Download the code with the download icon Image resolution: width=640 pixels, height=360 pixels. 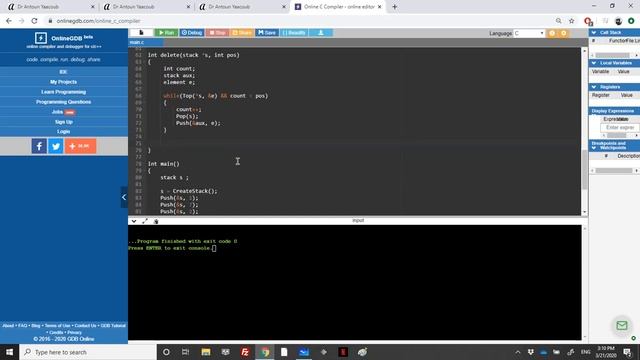[x=321, y=33]
